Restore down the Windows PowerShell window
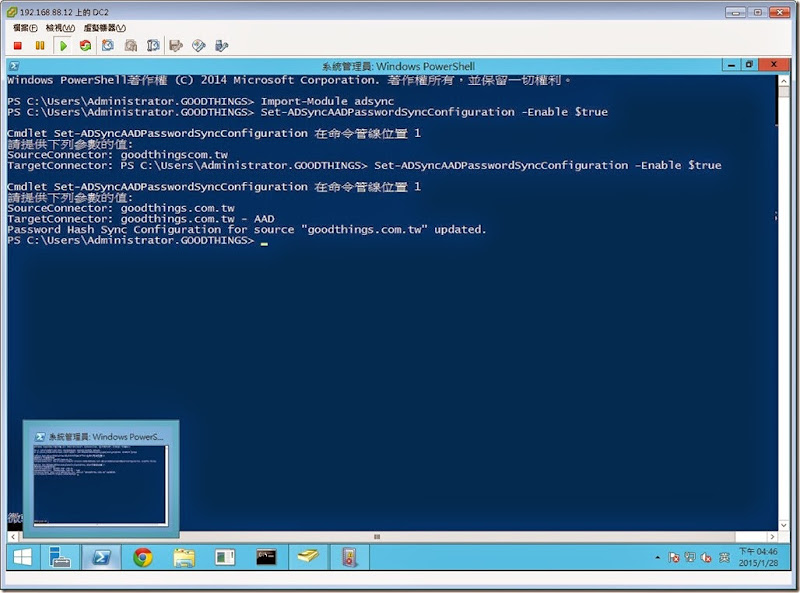The image size is (800, 593). [x=749, y=65]
